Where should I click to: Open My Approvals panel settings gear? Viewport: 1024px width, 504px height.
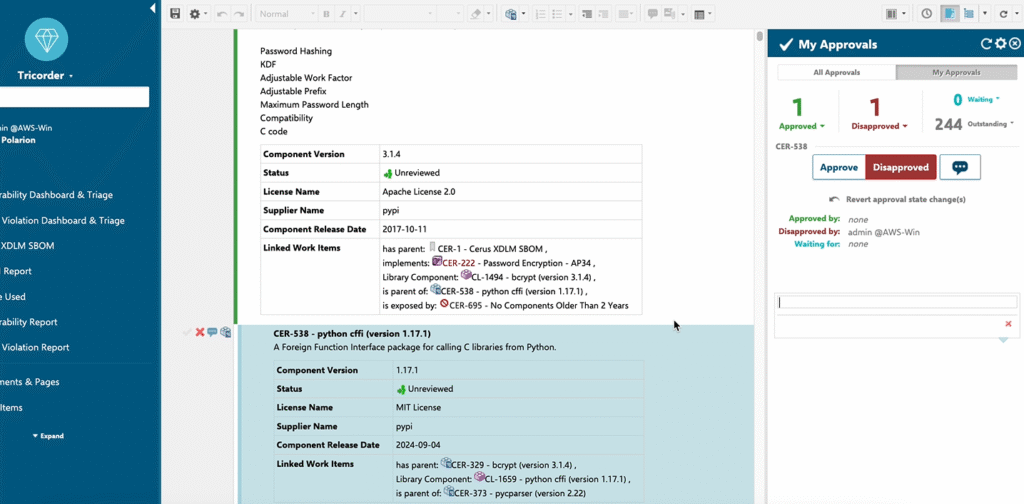(x=1000, y=44)
